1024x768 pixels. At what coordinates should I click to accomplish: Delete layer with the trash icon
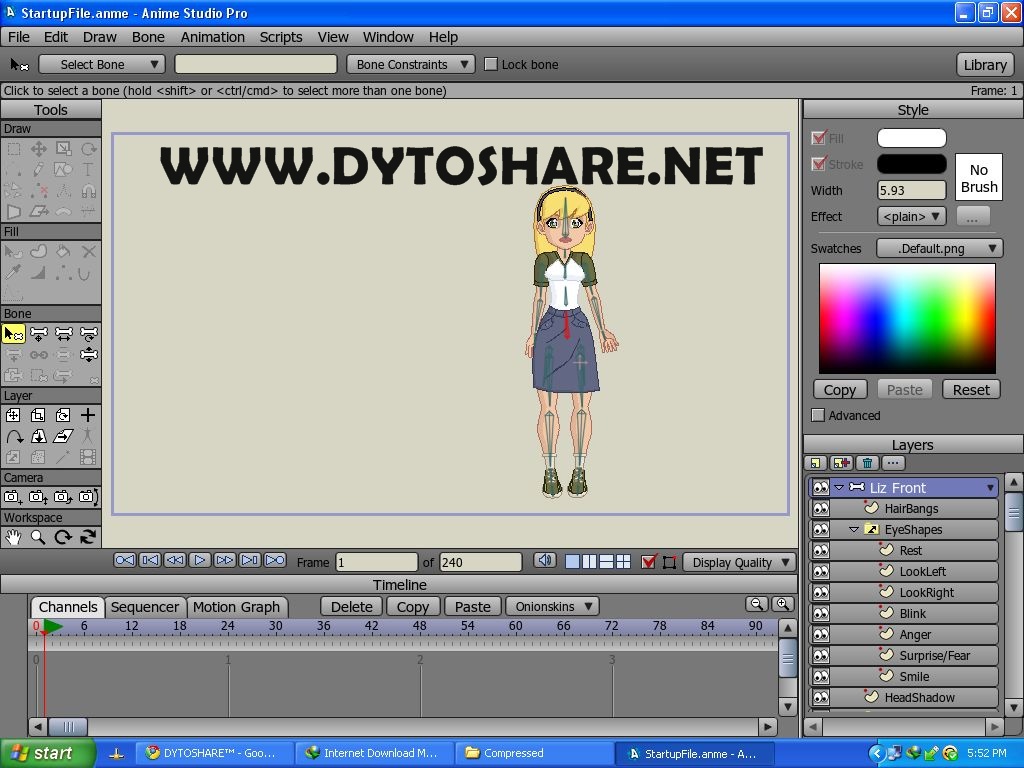(x=867, y=463)
